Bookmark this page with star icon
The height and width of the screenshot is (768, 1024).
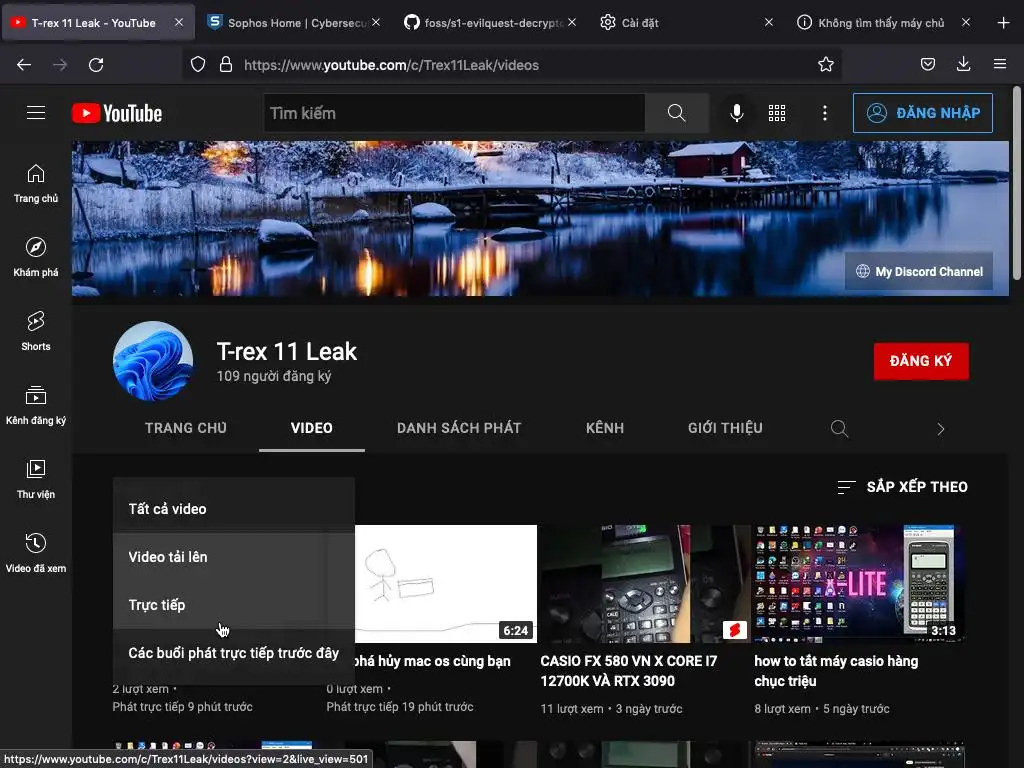(x=825, y=65)
